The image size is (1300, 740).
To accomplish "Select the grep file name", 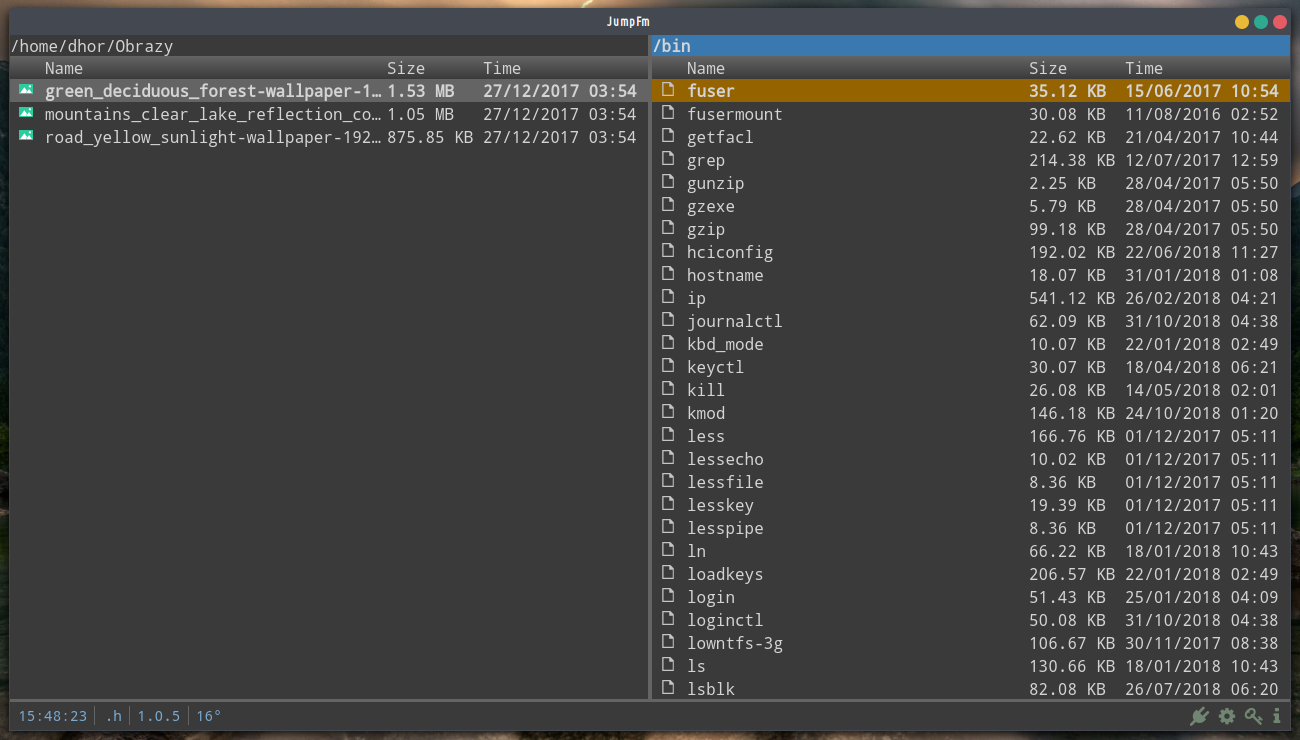I will click(x=706, y=160).
